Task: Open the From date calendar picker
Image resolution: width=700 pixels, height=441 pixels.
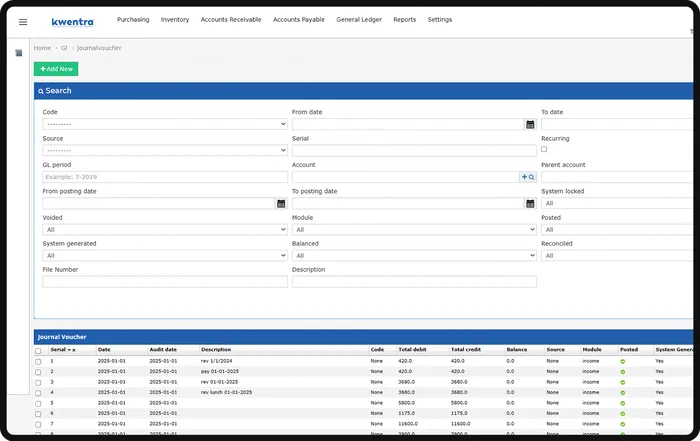Action: (x=530, y=125)
